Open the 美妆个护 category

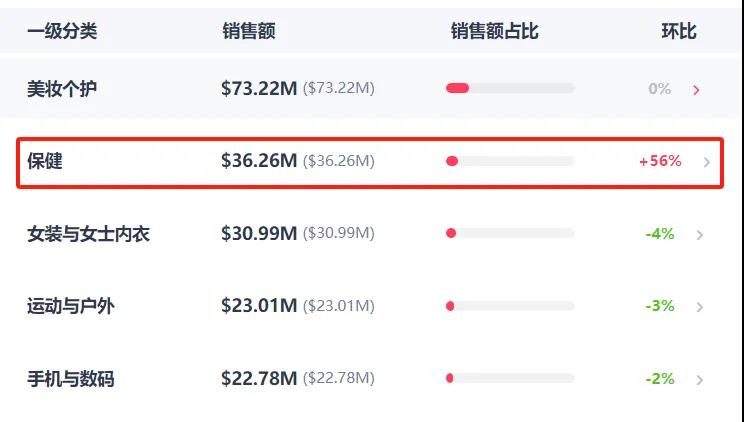coord(62,89)
